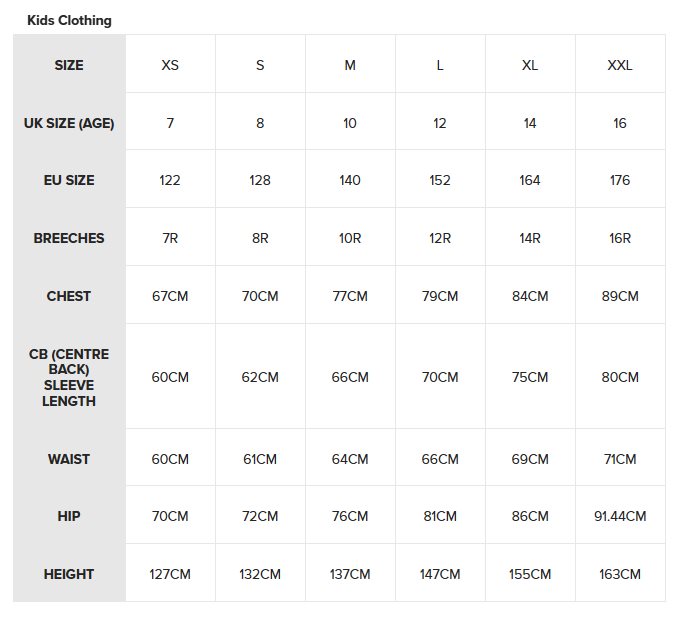Image resolution: width=678 pixels, height=617 pixels.
Task: Click the BREECHES row label
Action: point(69,239)
